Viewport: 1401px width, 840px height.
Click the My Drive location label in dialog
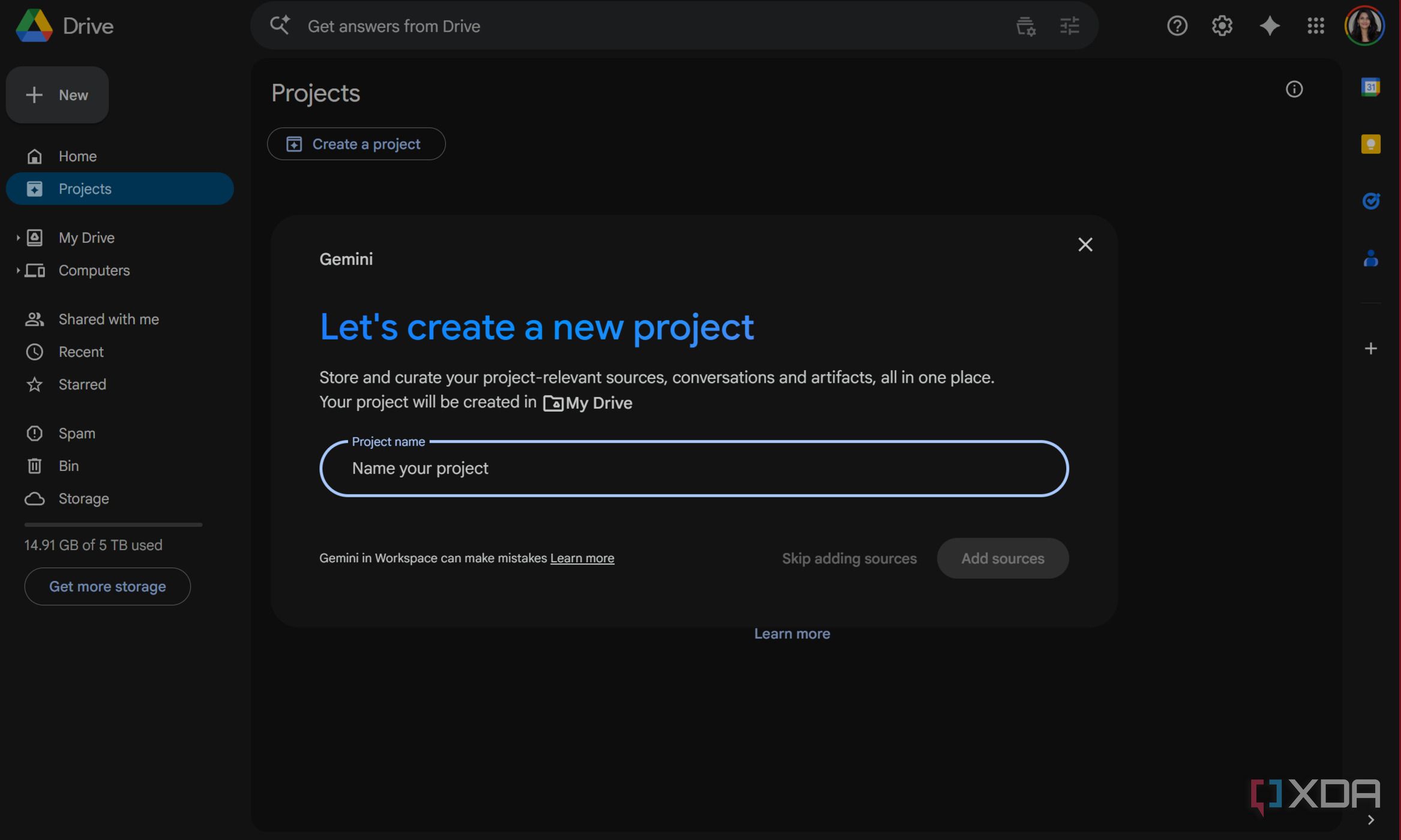click(587, 403)
